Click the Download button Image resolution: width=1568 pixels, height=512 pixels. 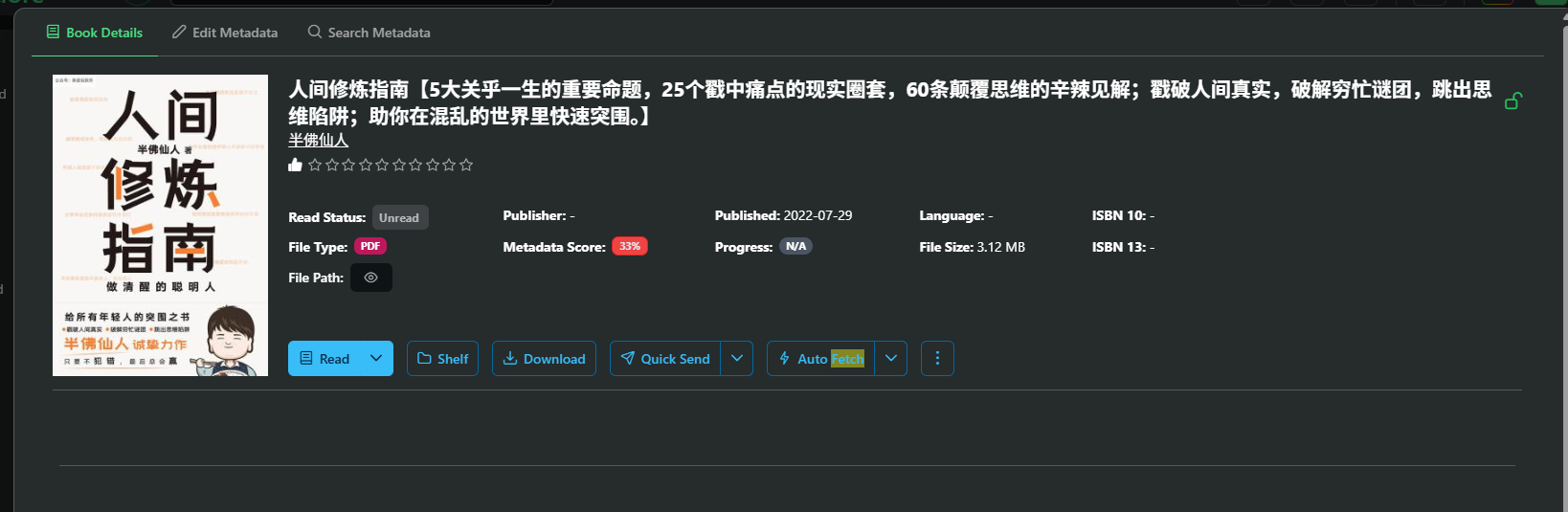[x=544, y=359]
